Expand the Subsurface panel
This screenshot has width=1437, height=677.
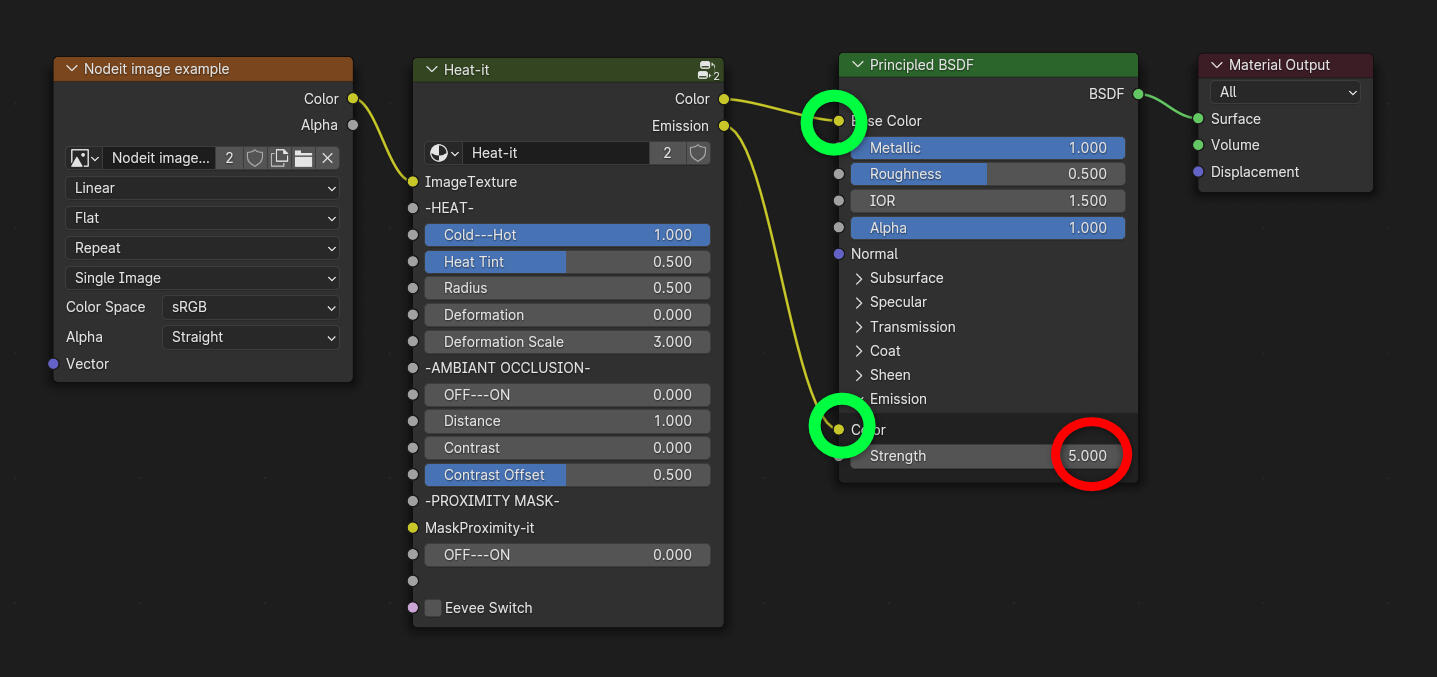click(x=859, y=278)
